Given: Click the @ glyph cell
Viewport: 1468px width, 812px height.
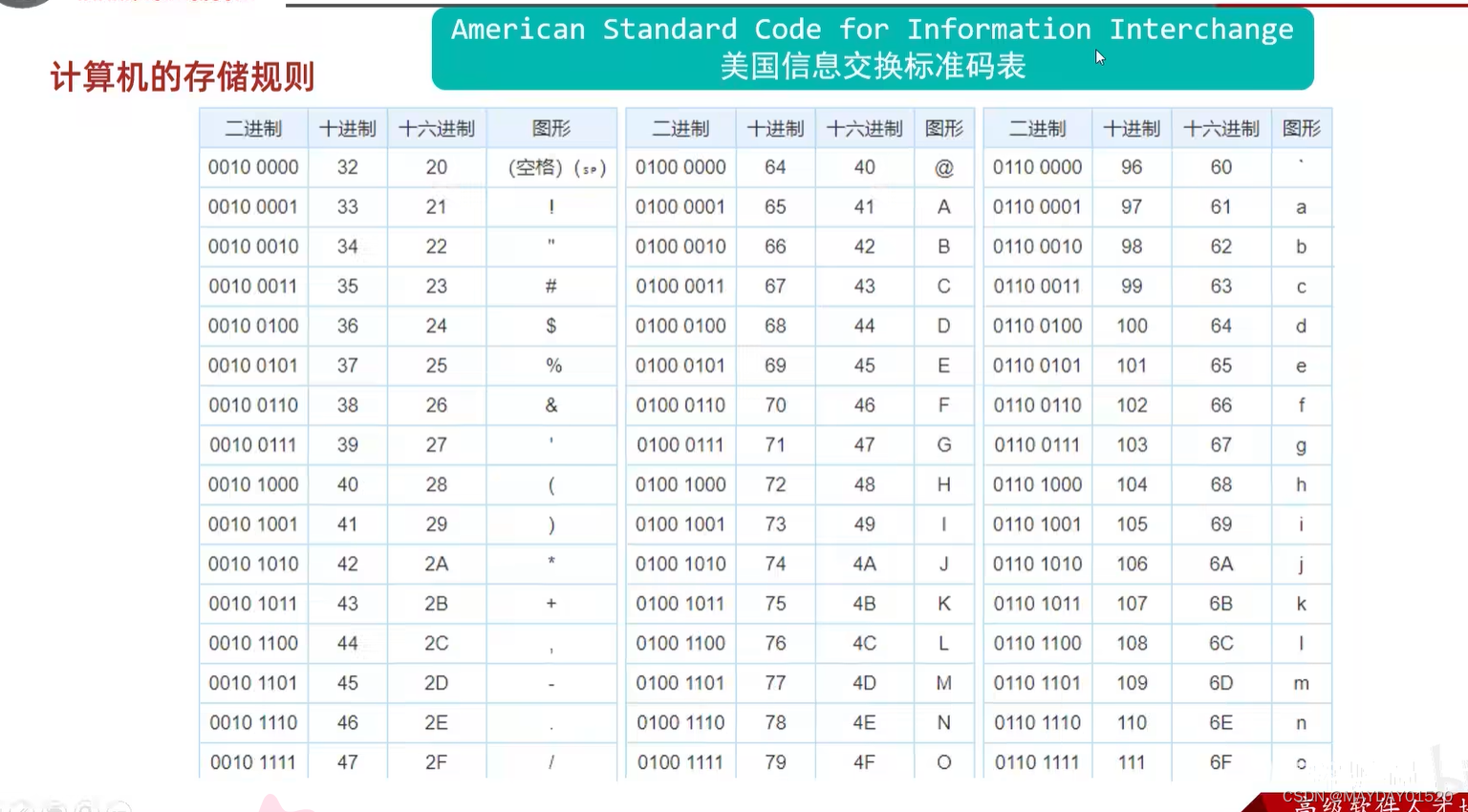Looking at the screenshot, I should [944, 168].
